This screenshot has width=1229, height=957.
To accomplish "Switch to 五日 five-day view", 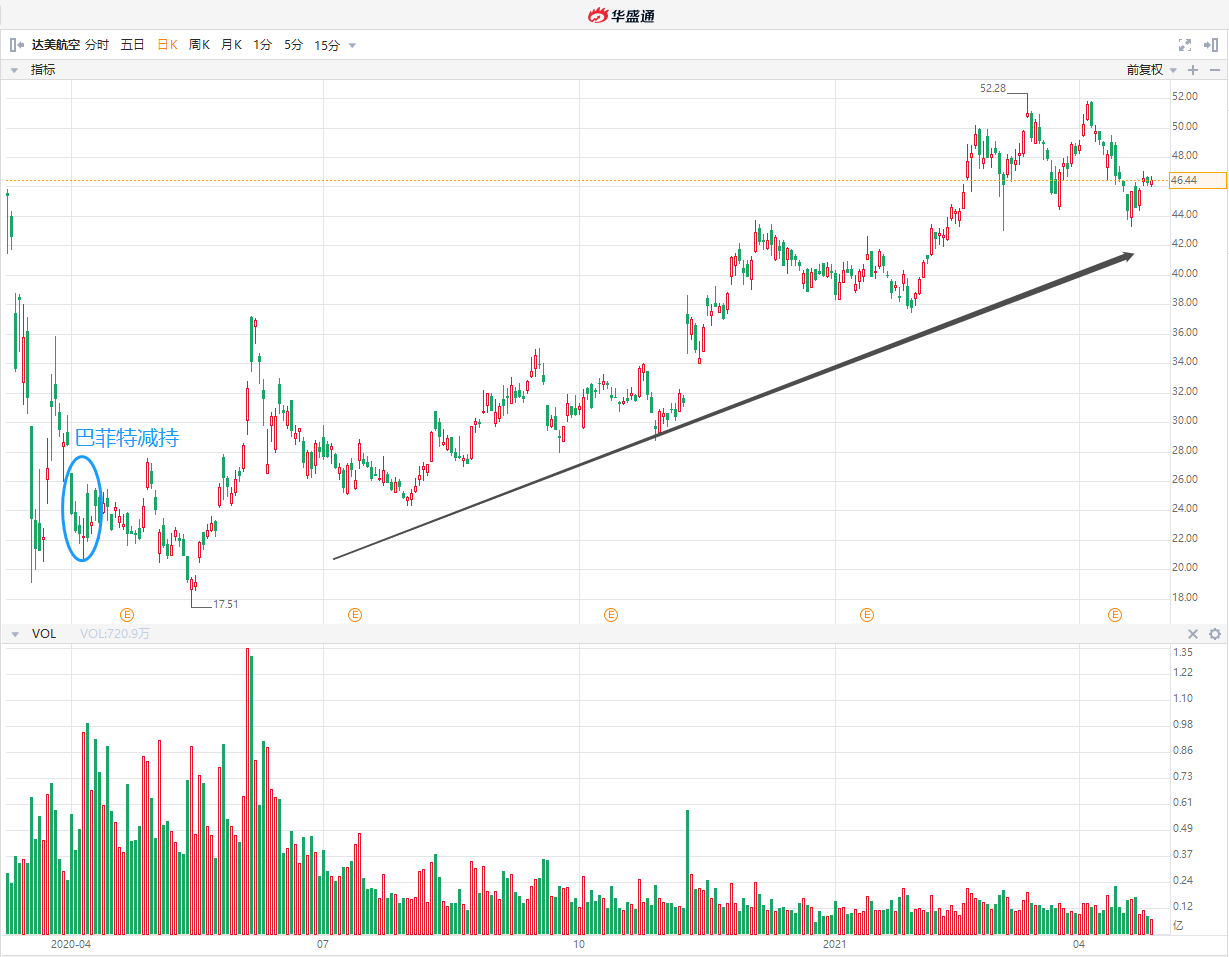I will coord(132,45).
